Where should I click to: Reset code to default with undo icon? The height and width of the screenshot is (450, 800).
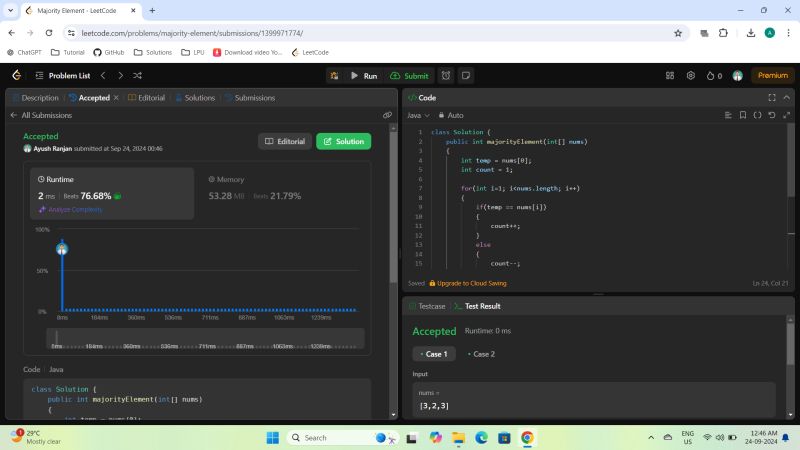pyautogui.click(x=771, y=115)
